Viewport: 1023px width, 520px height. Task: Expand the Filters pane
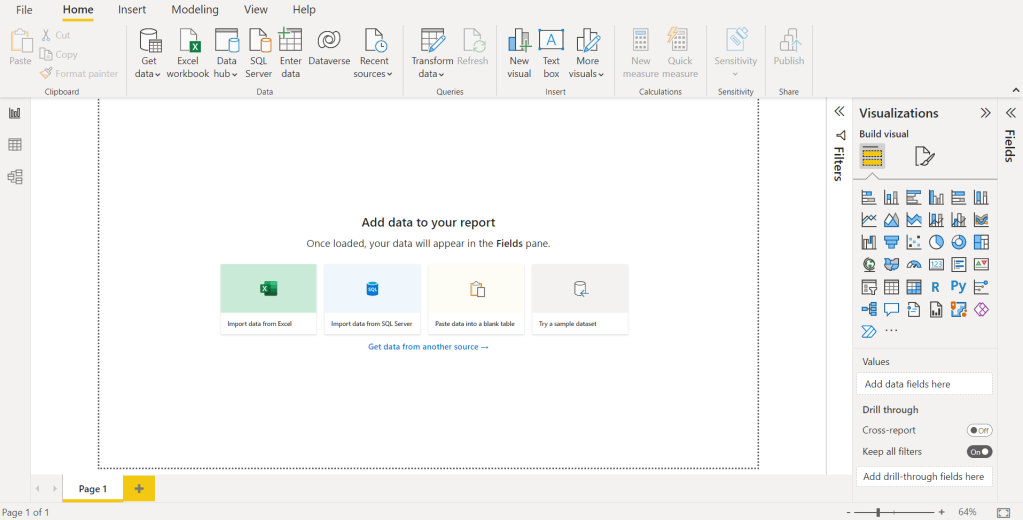pos(840,112)
